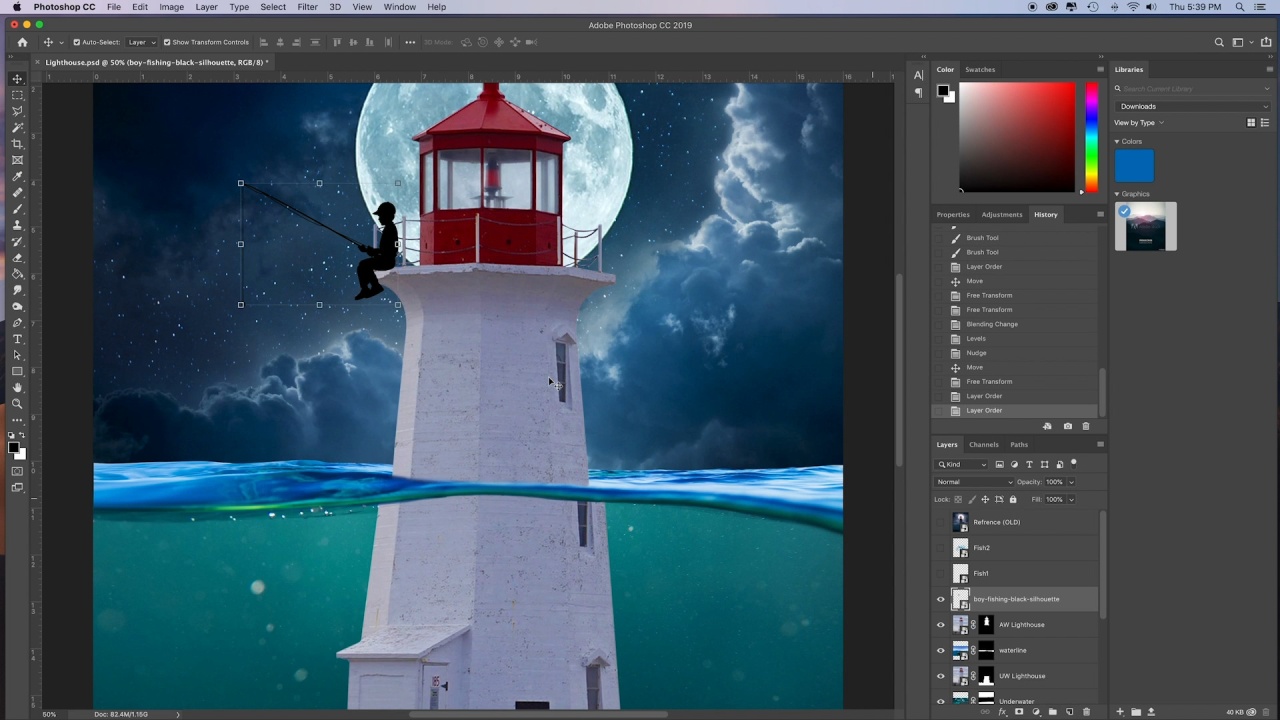Open the Auto-Select Layer dropdown
This screenshot has height=720, width=1280.
pos(139,42)
